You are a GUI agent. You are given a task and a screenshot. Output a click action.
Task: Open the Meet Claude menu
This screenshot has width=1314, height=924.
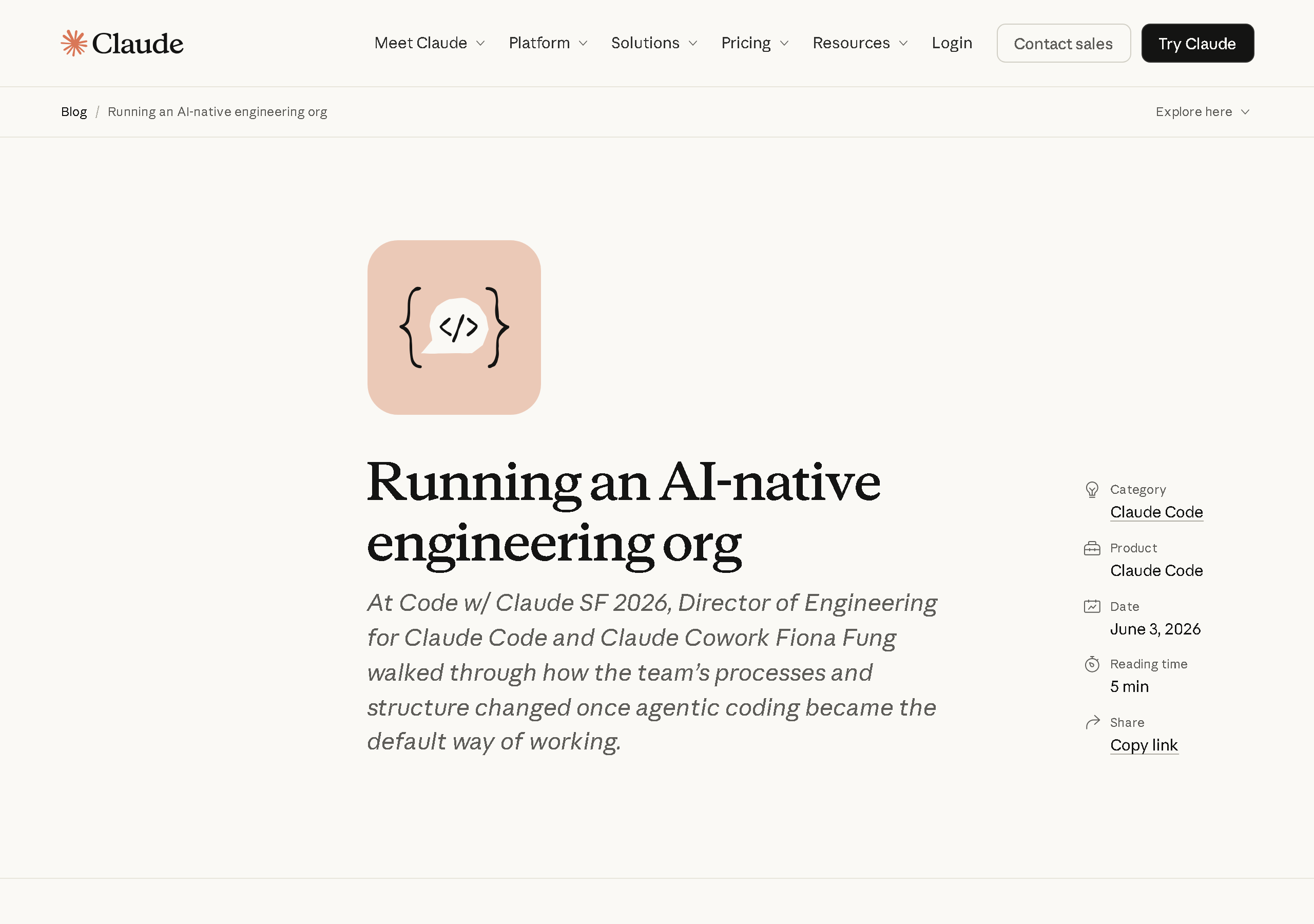[429, 43]
